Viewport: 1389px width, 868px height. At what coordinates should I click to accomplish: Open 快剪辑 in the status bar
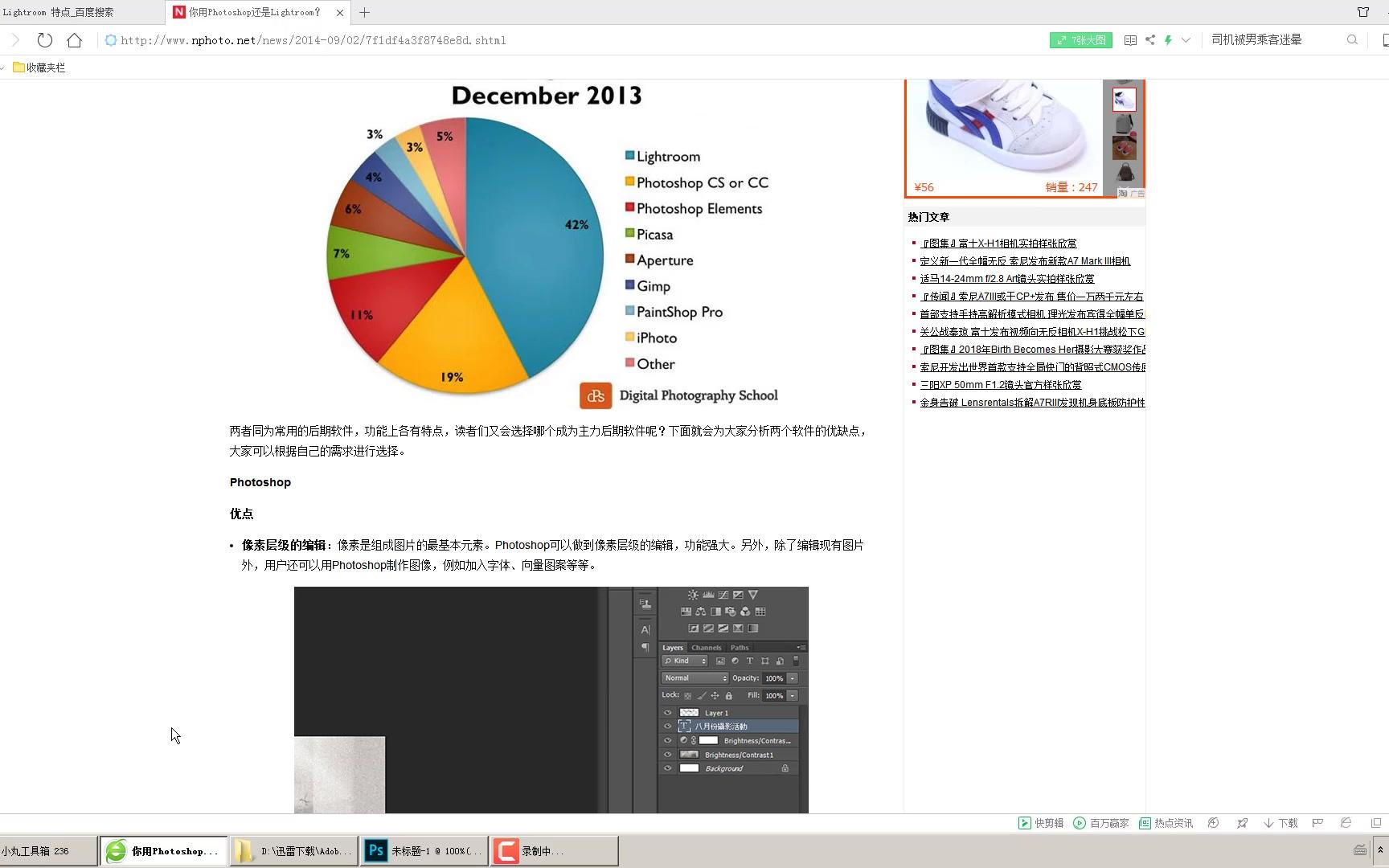pyautogui.click(x=1041, y=823)
